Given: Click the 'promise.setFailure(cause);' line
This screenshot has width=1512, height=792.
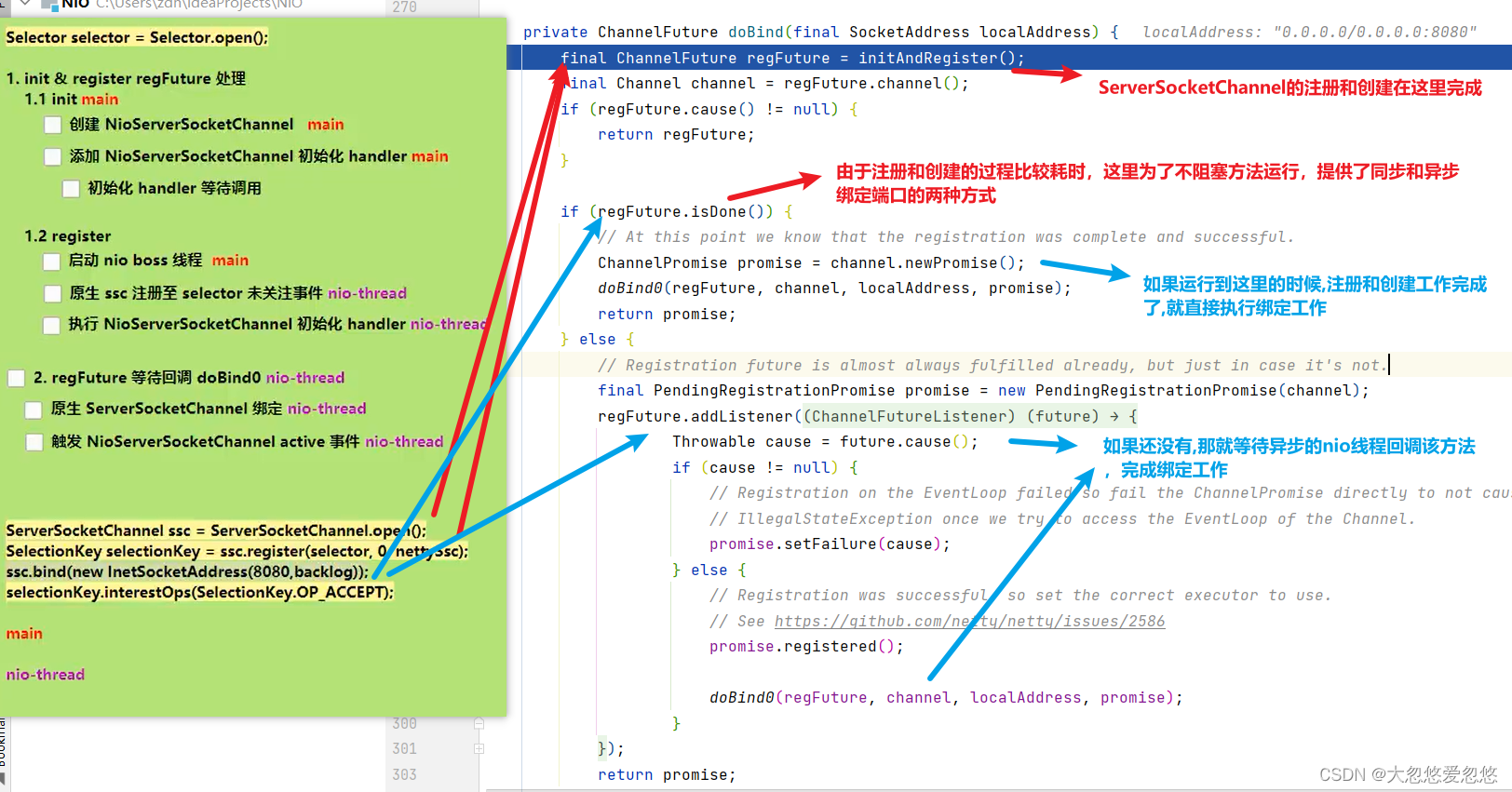Looking at the screenshot, I should click(830, 544).
